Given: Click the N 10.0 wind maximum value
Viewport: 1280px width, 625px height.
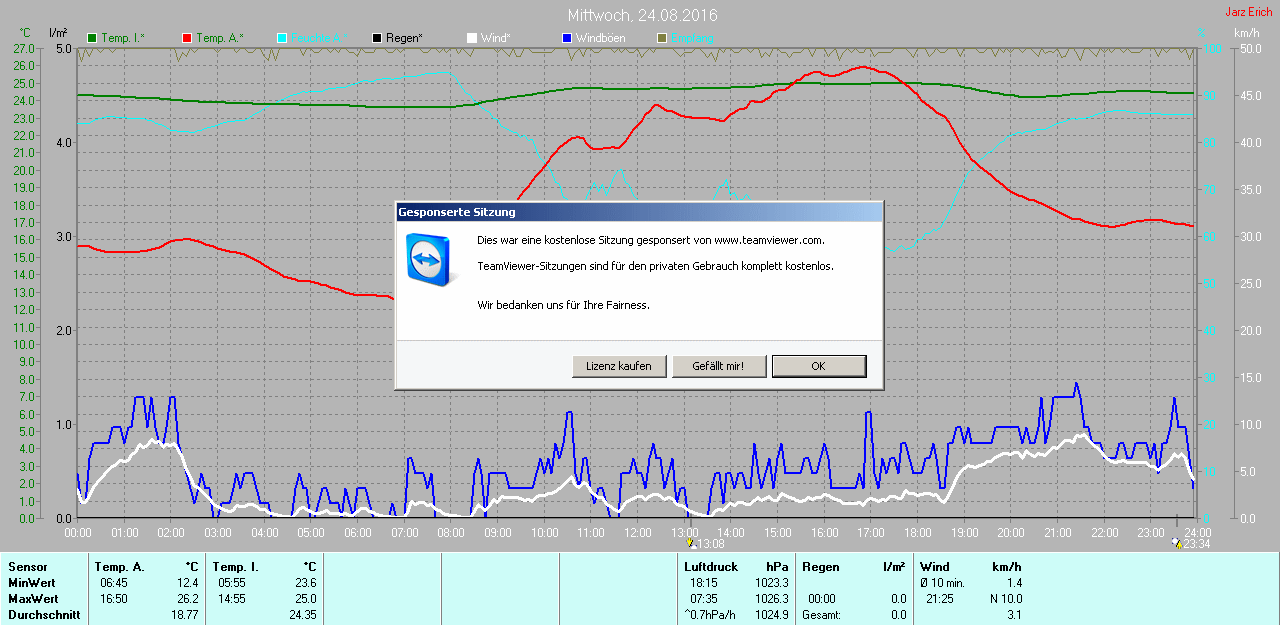Looking at the screenshot, I should coord(1004,599).
